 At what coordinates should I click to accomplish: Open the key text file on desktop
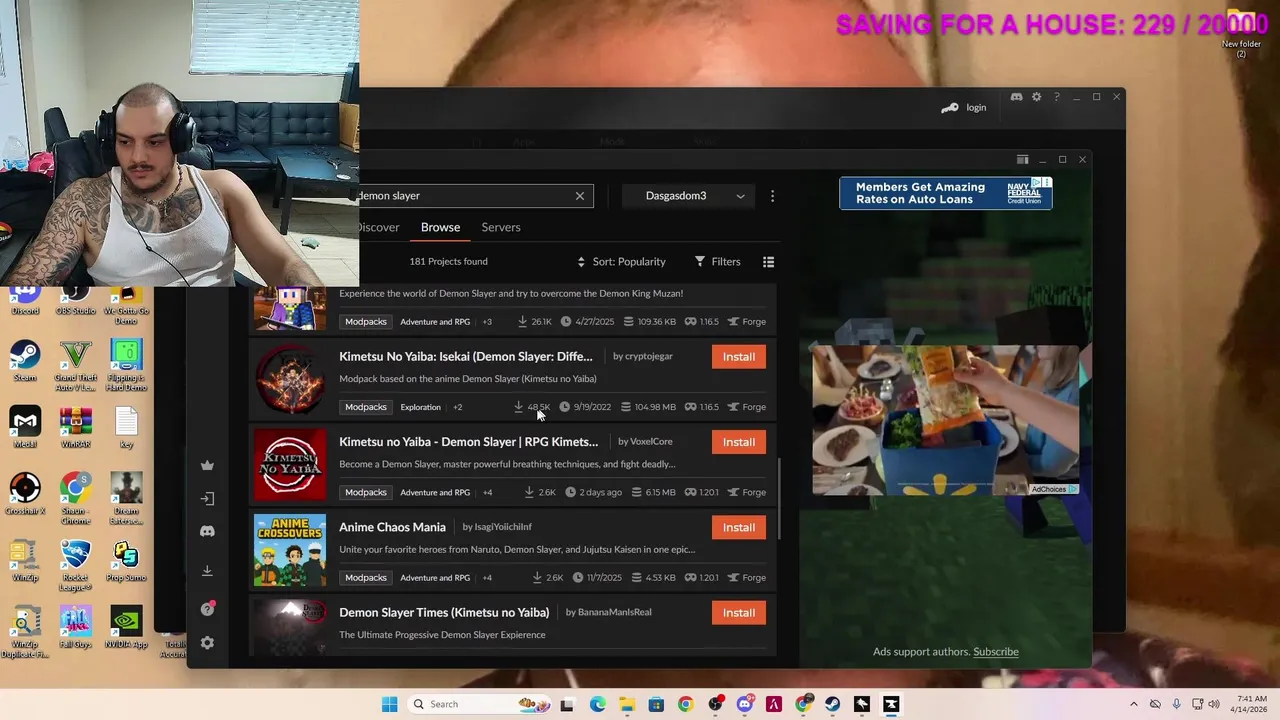point(126,428)
